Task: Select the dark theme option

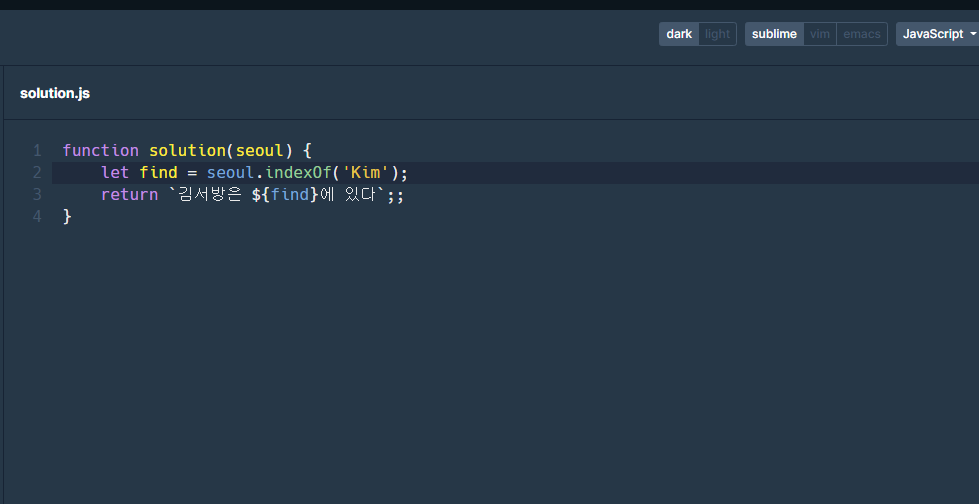Action: [x=679, y=34]
